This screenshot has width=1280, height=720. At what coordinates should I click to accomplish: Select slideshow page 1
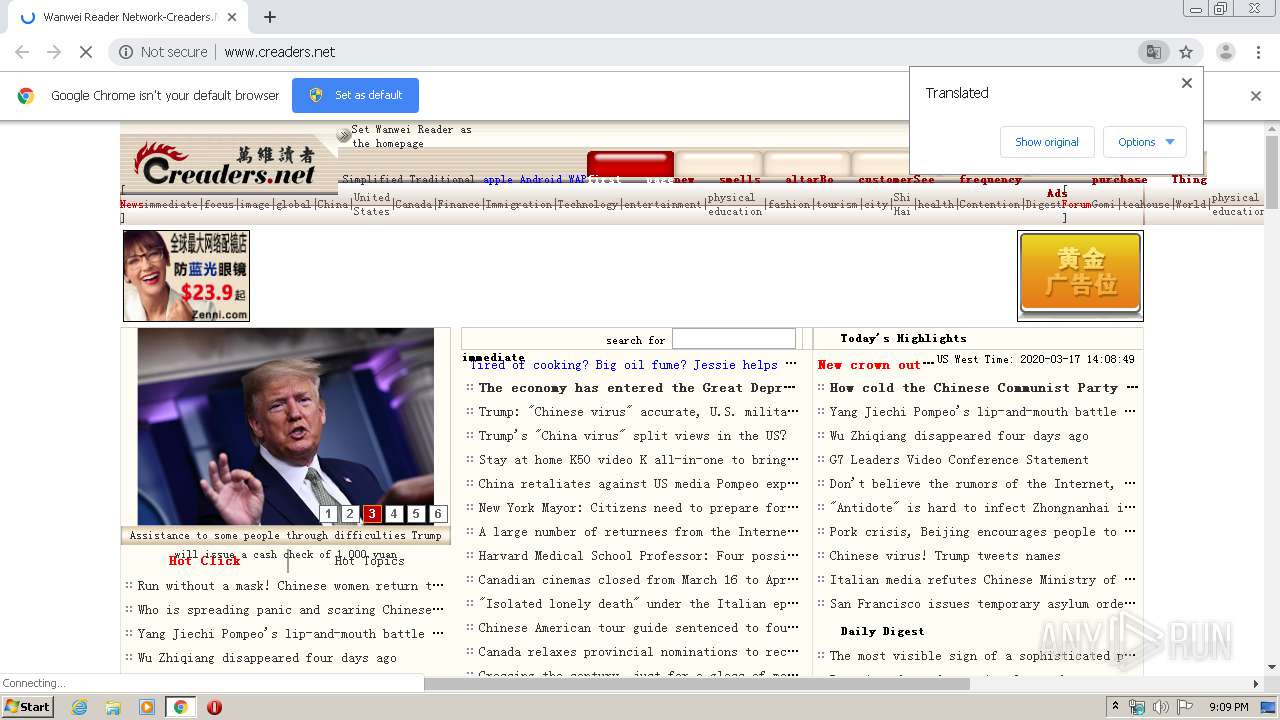tap(328, 514)
